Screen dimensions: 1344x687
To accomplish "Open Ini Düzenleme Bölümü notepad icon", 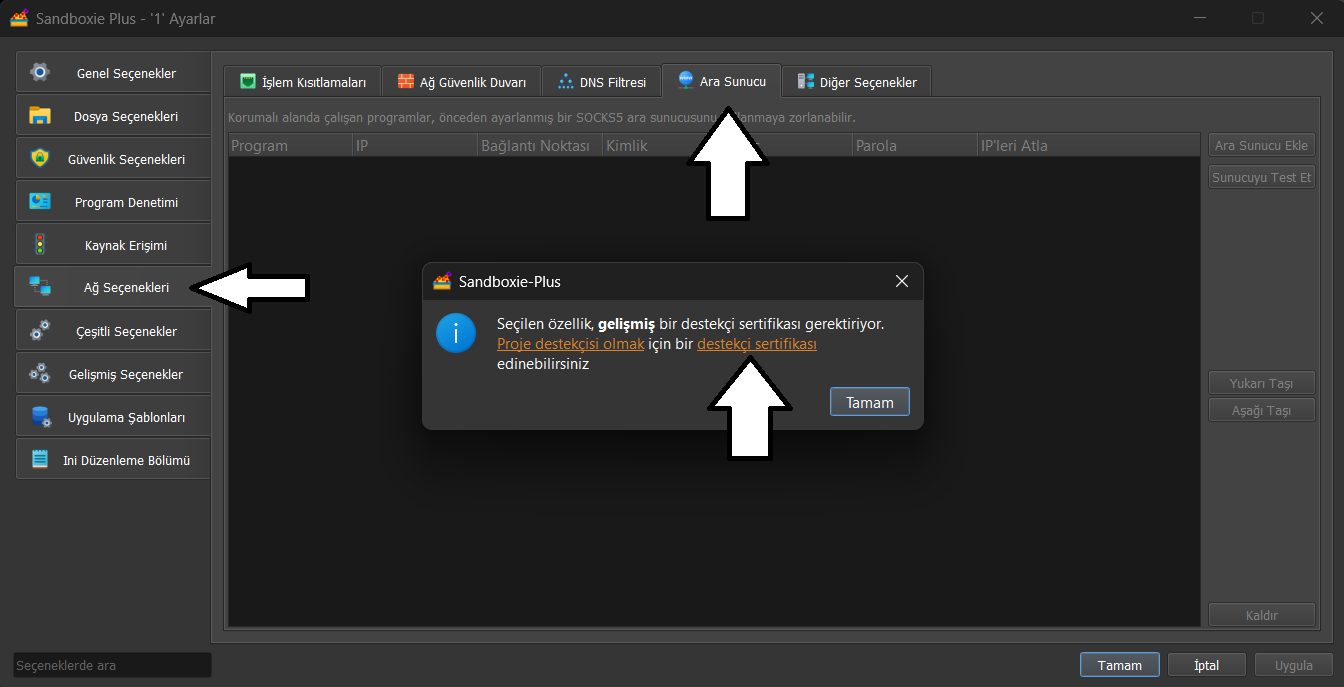I will [x=39, y=460].
